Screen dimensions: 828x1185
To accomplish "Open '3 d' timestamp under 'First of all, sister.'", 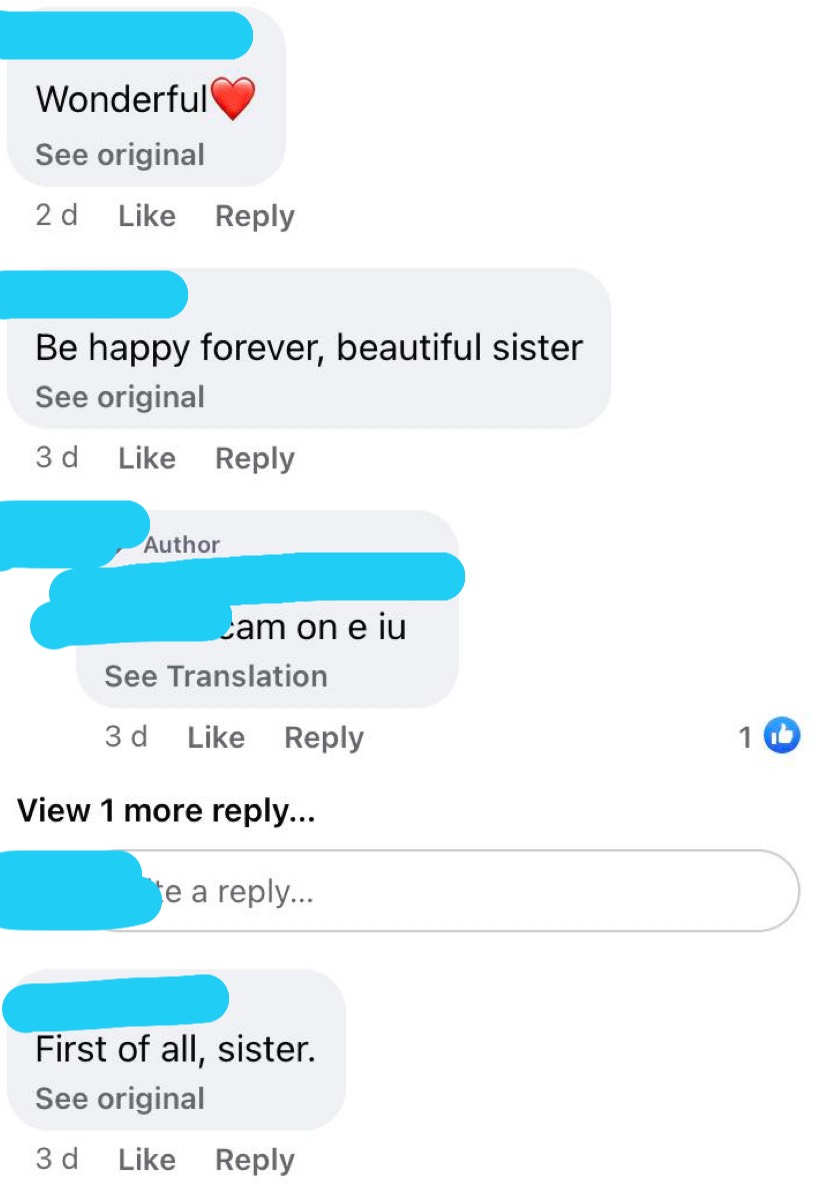I will [x=57, y=1159].
